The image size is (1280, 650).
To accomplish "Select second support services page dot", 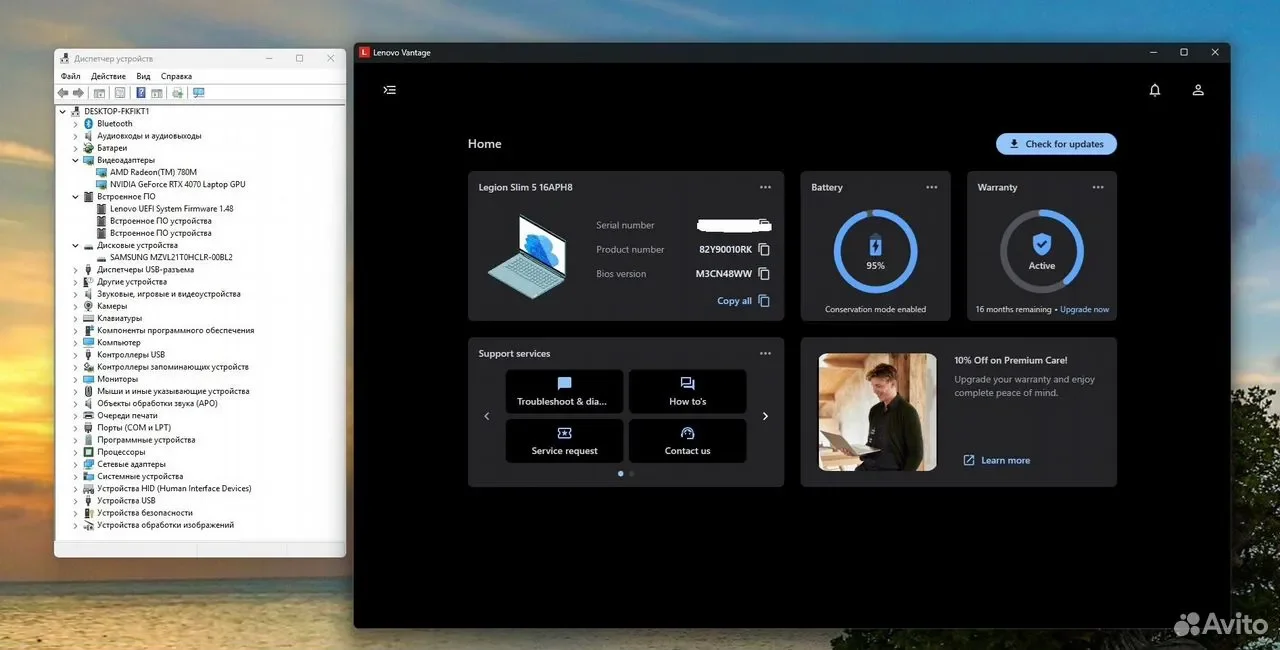I will [x=631, y=474].
